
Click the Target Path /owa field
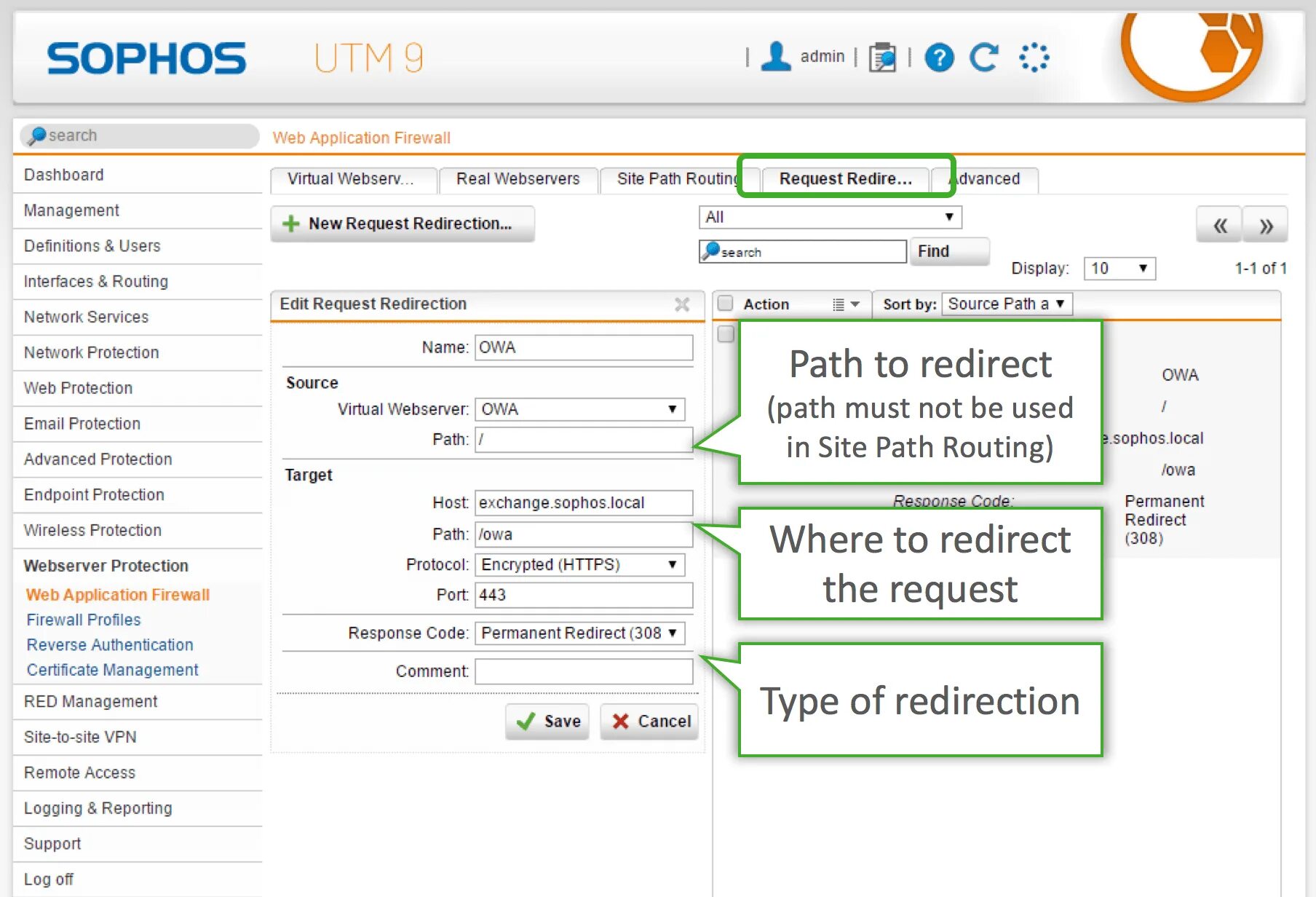point(584,534)
